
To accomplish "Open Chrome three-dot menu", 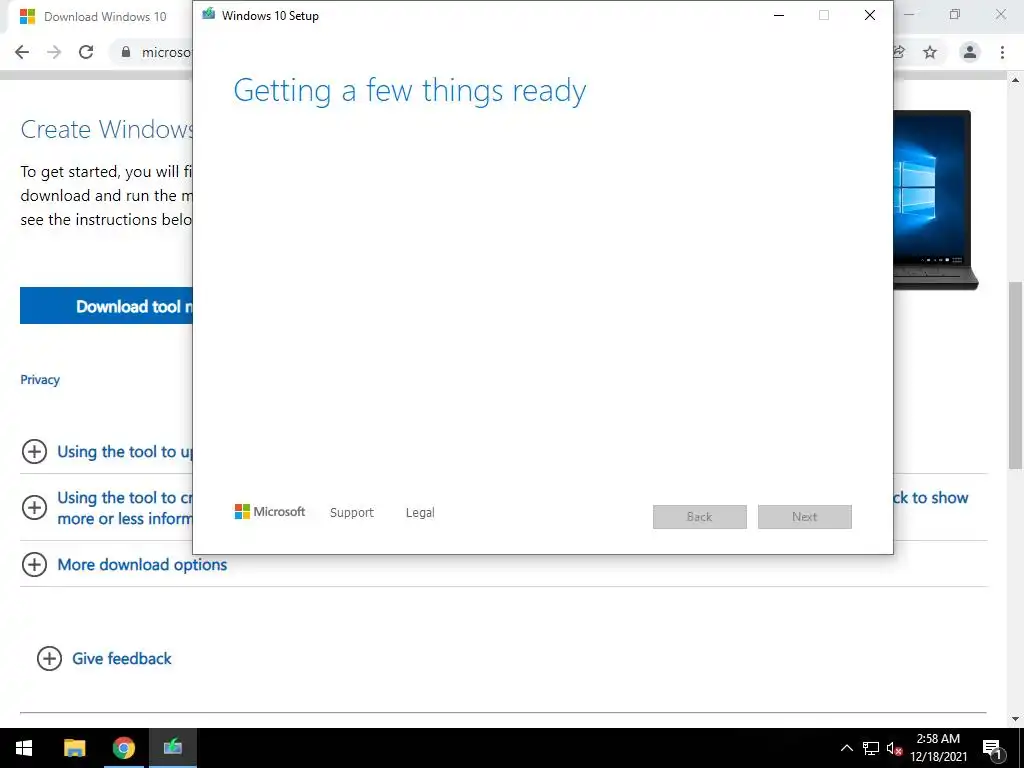I will click(x=1002, y=52).
